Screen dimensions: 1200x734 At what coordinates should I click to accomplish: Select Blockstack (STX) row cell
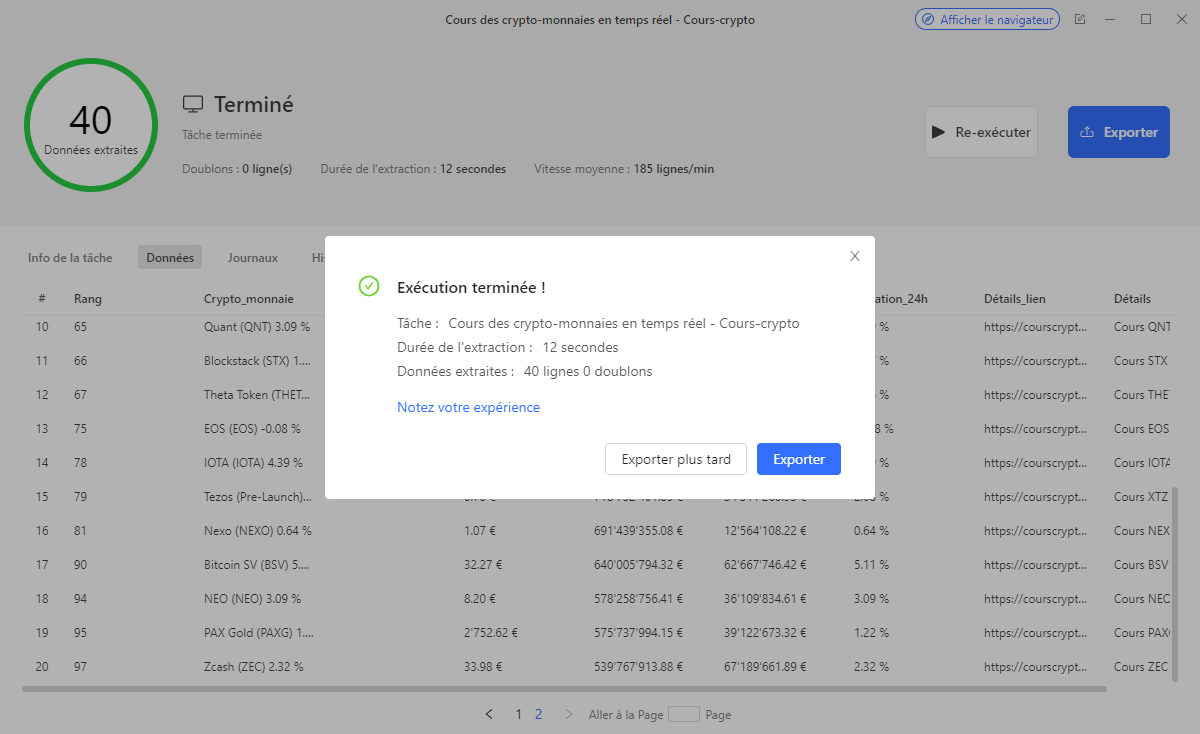(x=257, y=361)
